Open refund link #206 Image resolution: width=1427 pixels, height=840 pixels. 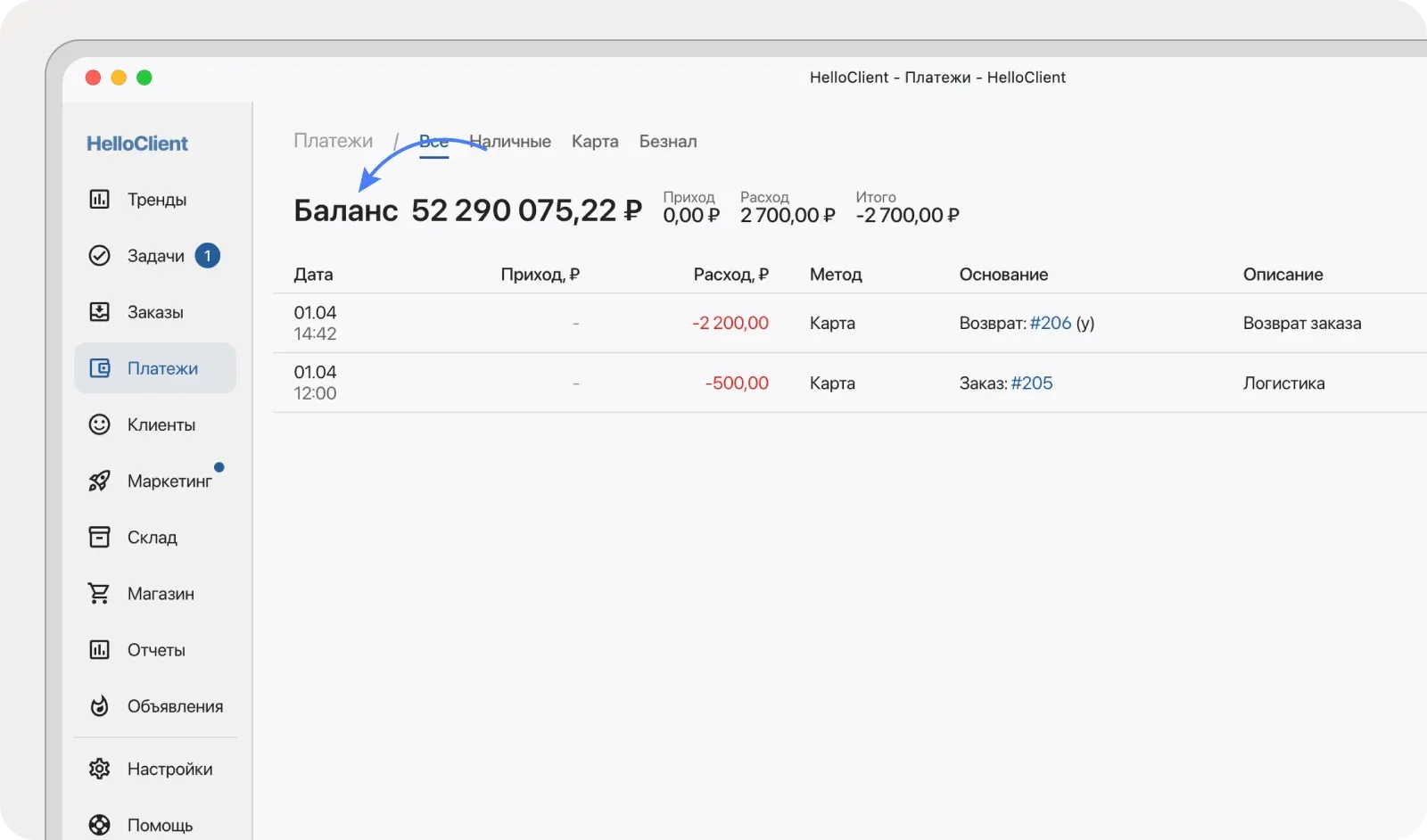[x=1050, y=323]
